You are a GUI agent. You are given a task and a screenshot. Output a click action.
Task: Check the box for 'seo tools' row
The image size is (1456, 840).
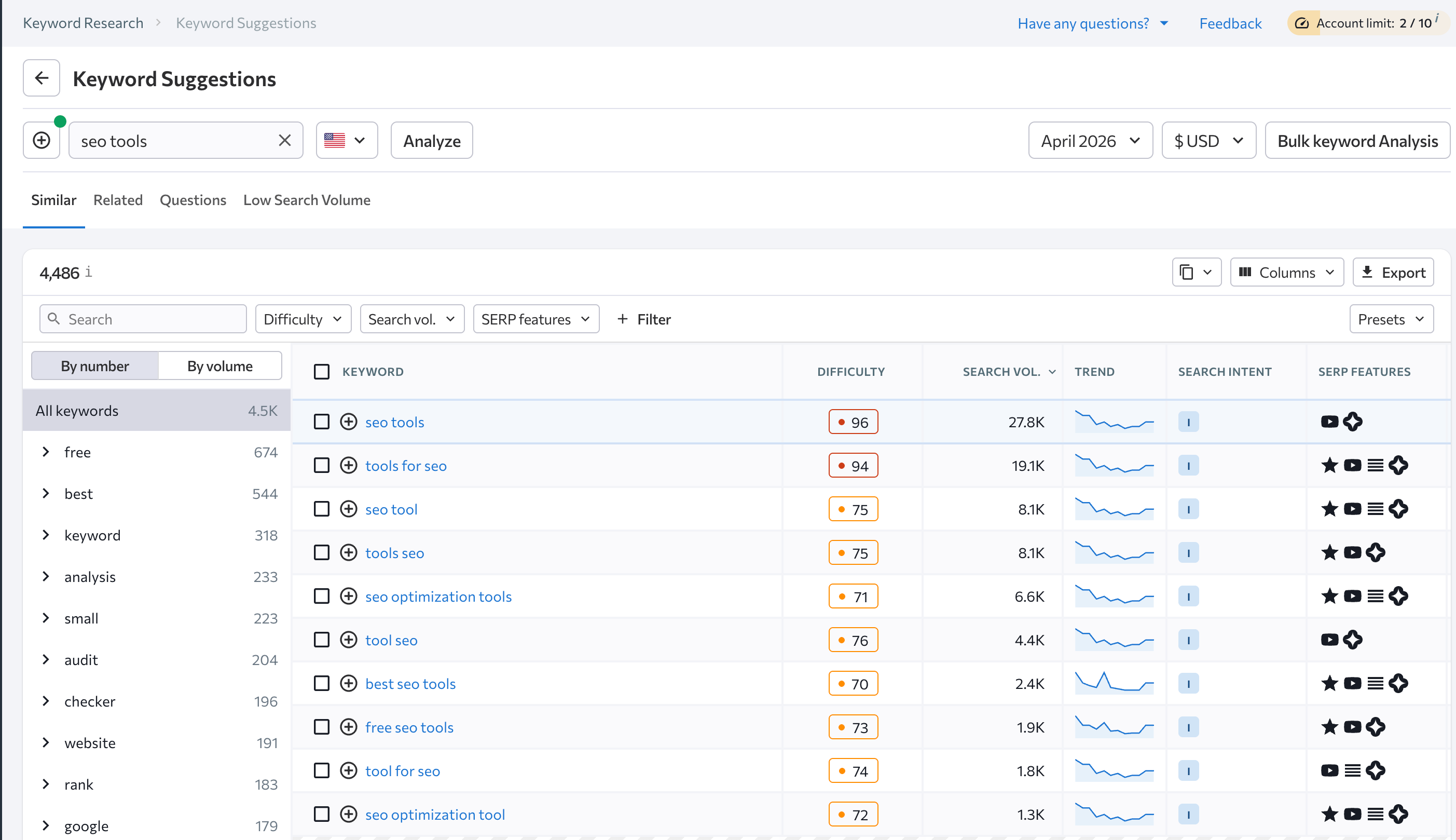click(x=322, y=422)
